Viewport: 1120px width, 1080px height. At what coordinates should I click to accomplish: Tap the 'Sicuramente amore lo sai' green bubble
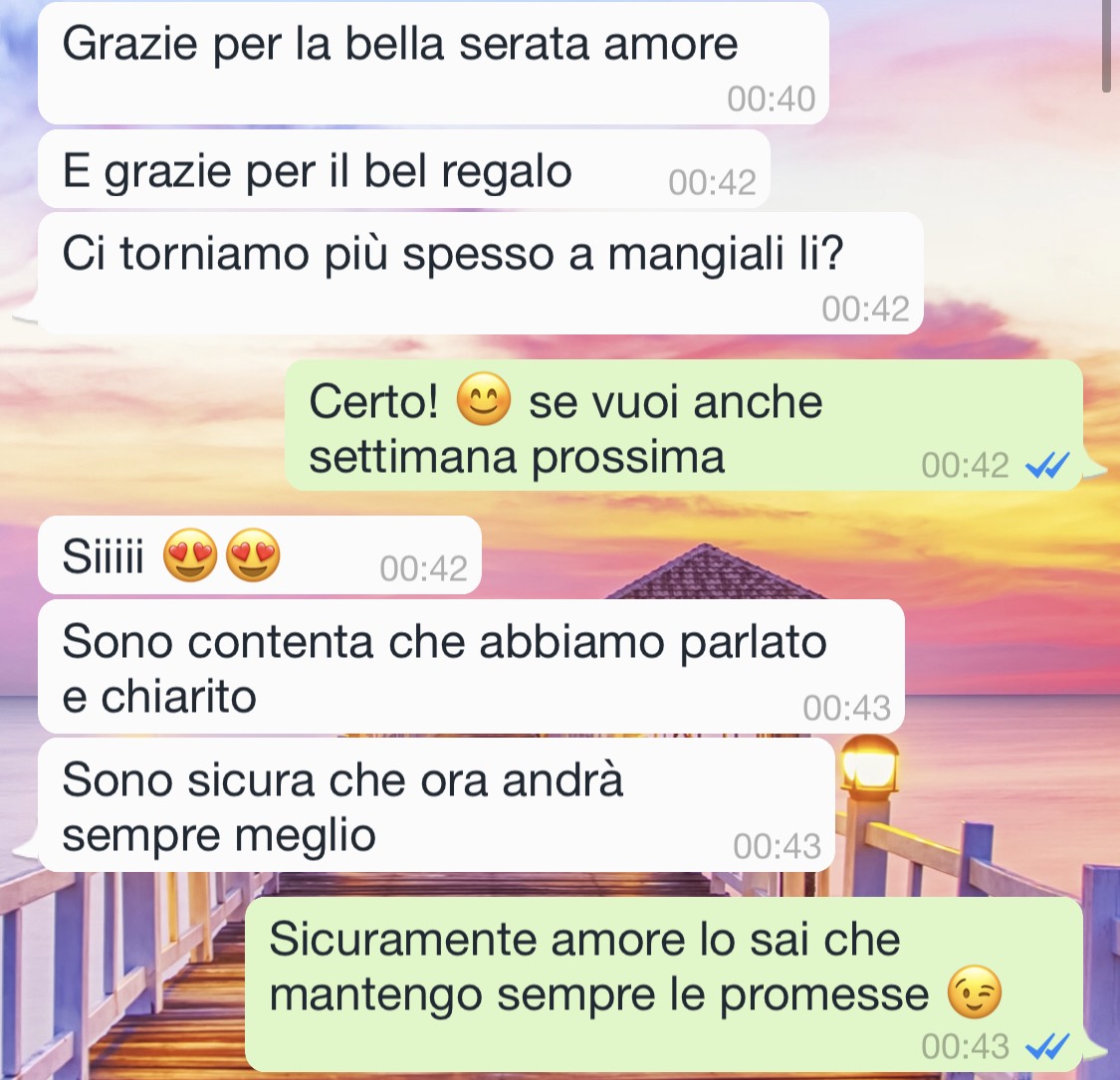[664, 984]
